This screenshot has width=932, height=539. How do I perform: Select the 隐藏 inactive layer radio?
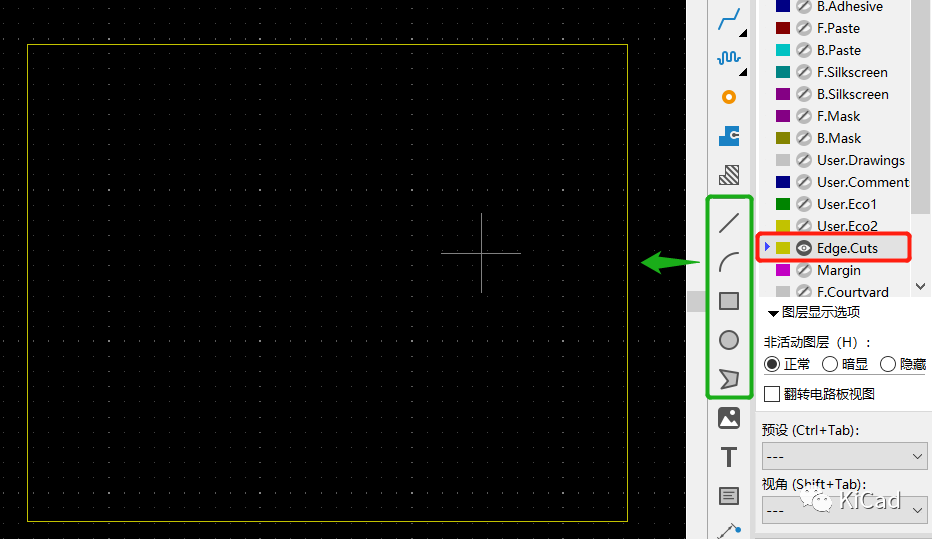click(x=887, y=364)
